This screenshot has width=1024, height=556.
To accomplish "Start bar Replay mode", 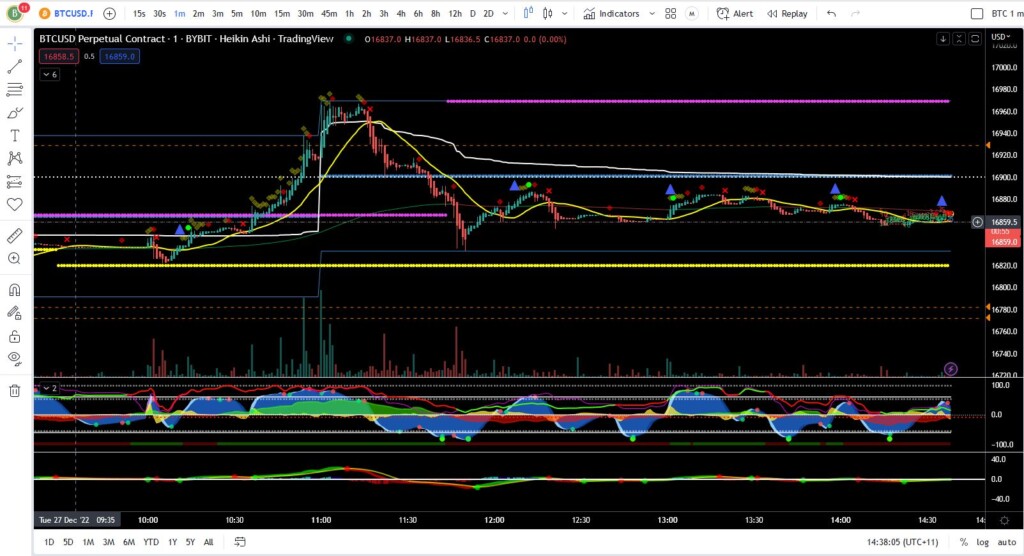I will (788, 14).
